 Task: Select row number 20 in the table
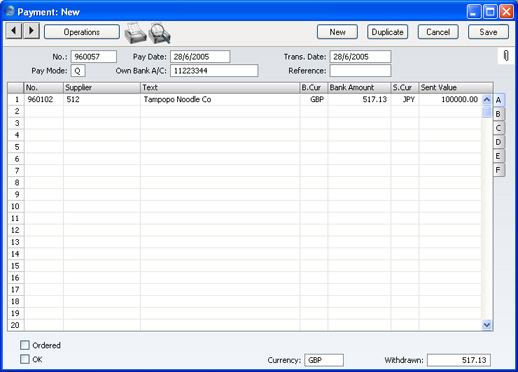pyautogui.click(x=16, y=325)
